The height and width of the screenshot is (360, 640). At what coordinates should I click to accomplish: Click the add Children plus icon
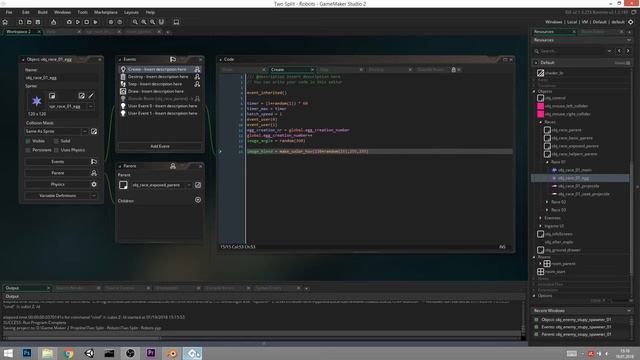[x=198, y=200]
